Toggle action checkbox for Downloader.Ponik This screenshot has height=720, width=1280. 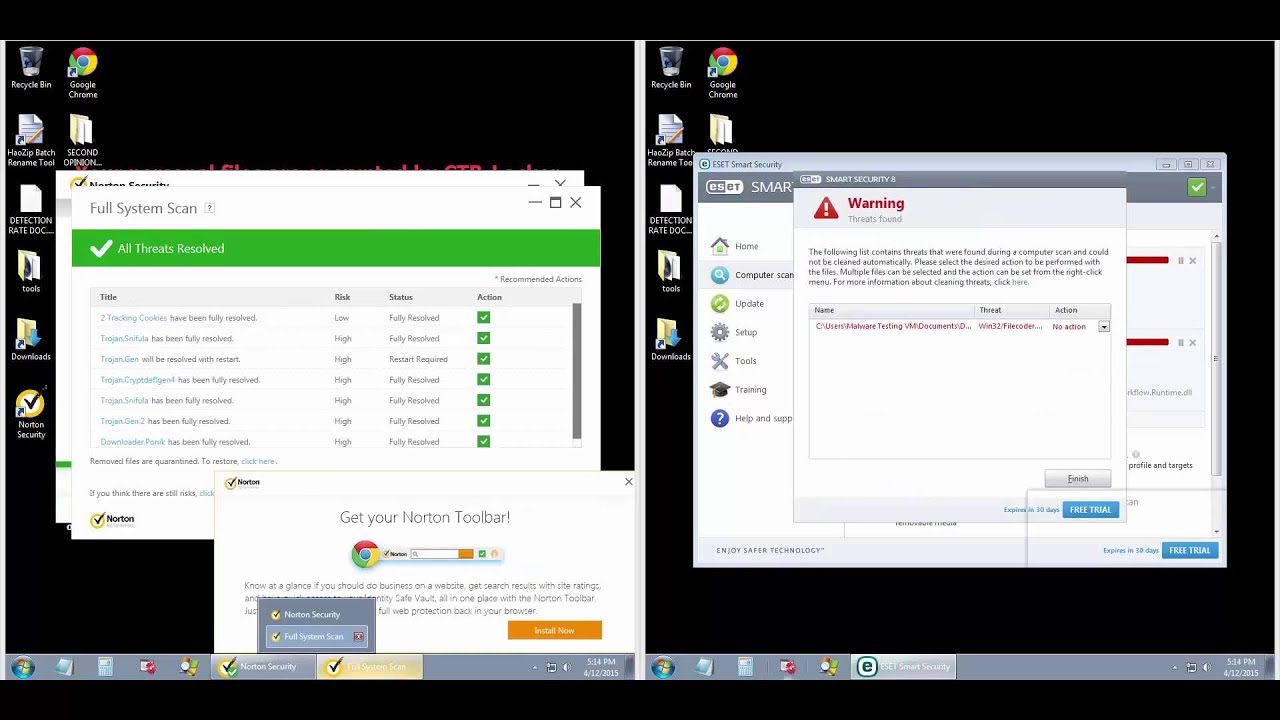pos(484,442)
